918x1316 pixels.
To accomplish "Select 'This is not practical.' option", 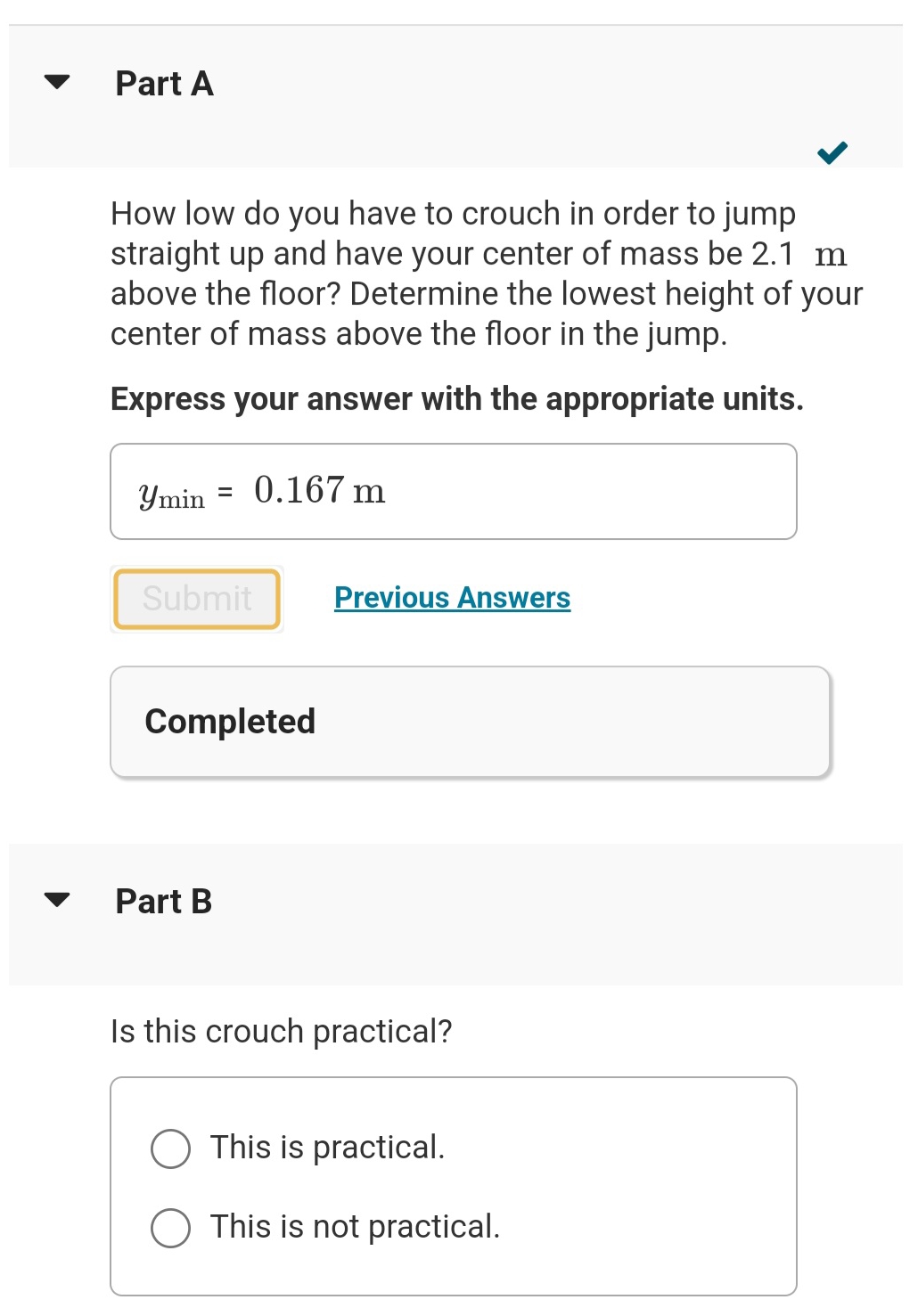I will coord(171,1228).
